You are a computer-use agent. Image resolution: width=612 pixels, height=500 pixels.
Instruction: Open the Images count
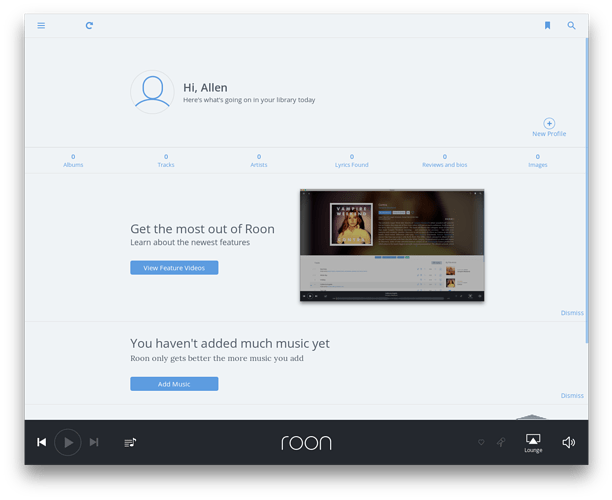(538, 161)
